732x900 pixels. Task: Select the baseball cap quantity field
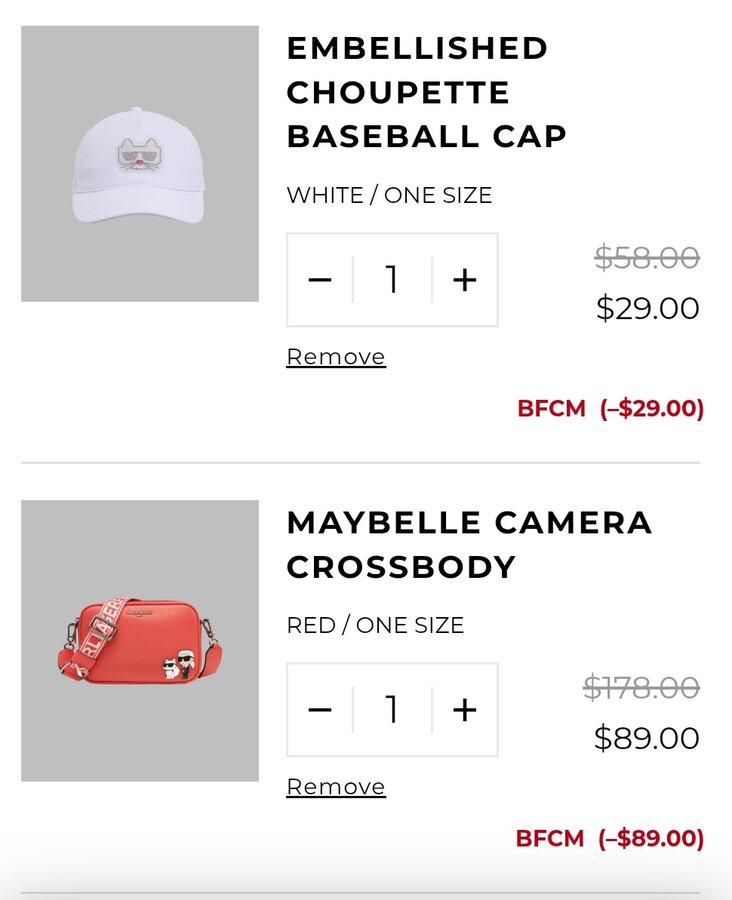(x=392, y=280)
